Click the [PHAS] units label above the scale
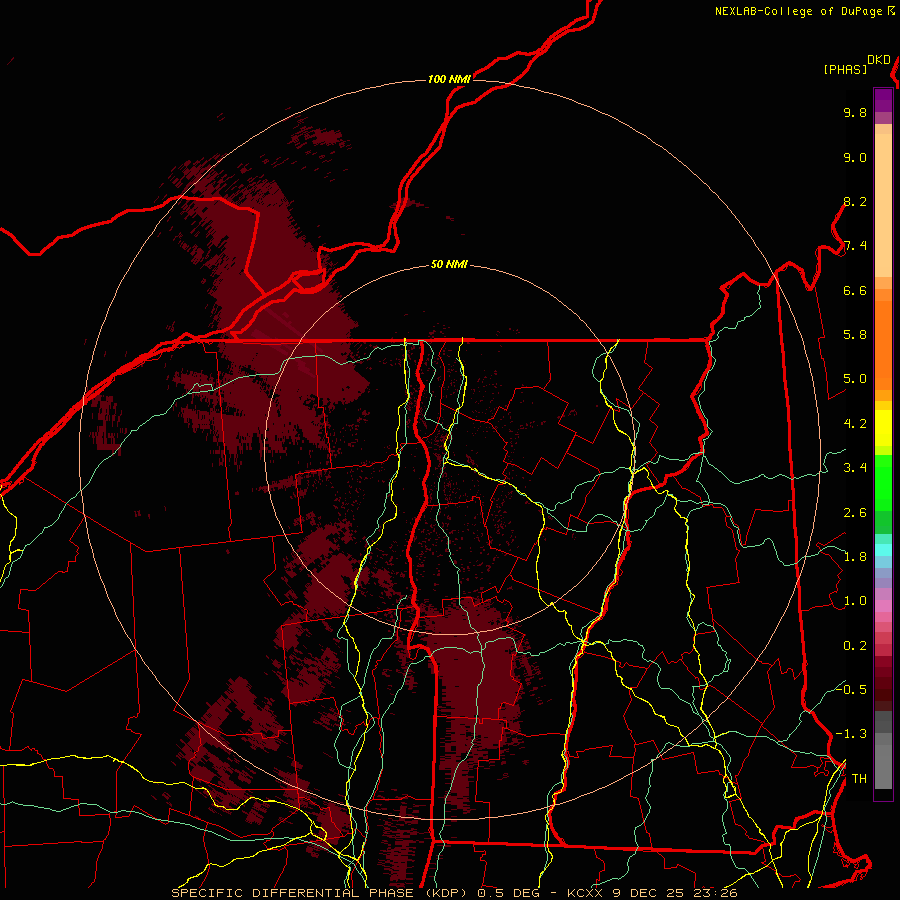 point(845,69)
